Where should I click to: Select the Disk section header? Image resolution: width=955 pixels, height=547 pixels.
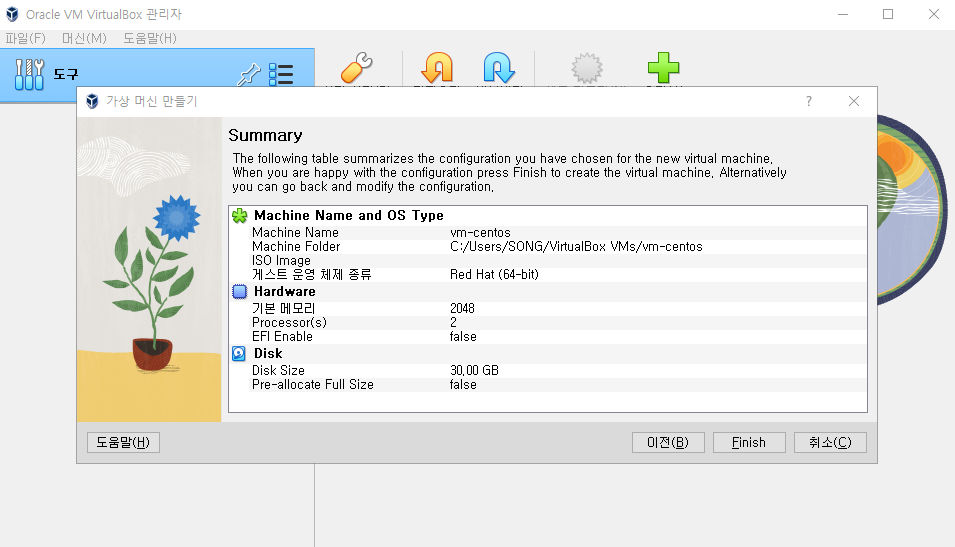click(268, 354)
